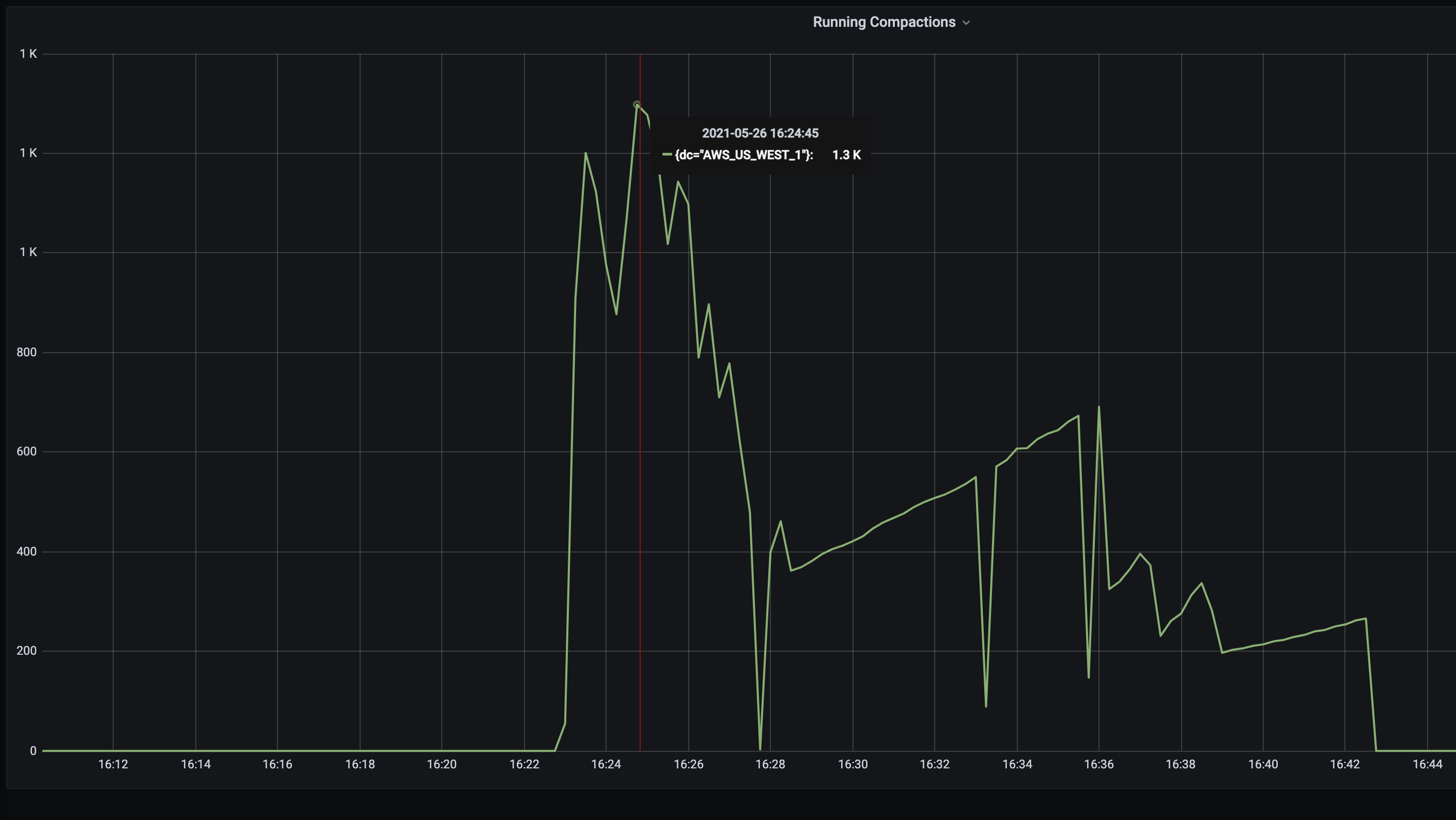Click the 800 gridline label
The width and height of the screenshot is (1456, 820).
coord(27,351)
